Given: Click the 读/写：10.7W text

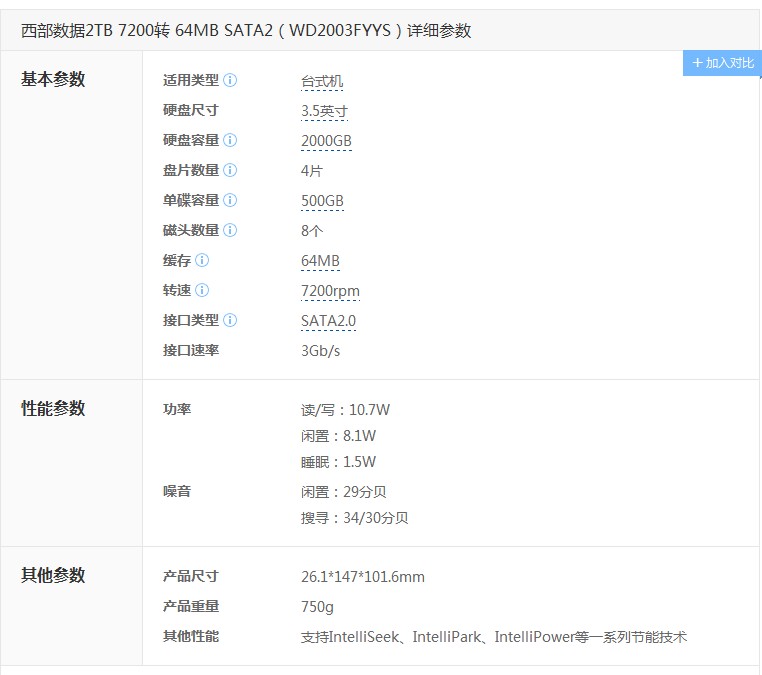Looking at the screenshot, I should (345, 410).
